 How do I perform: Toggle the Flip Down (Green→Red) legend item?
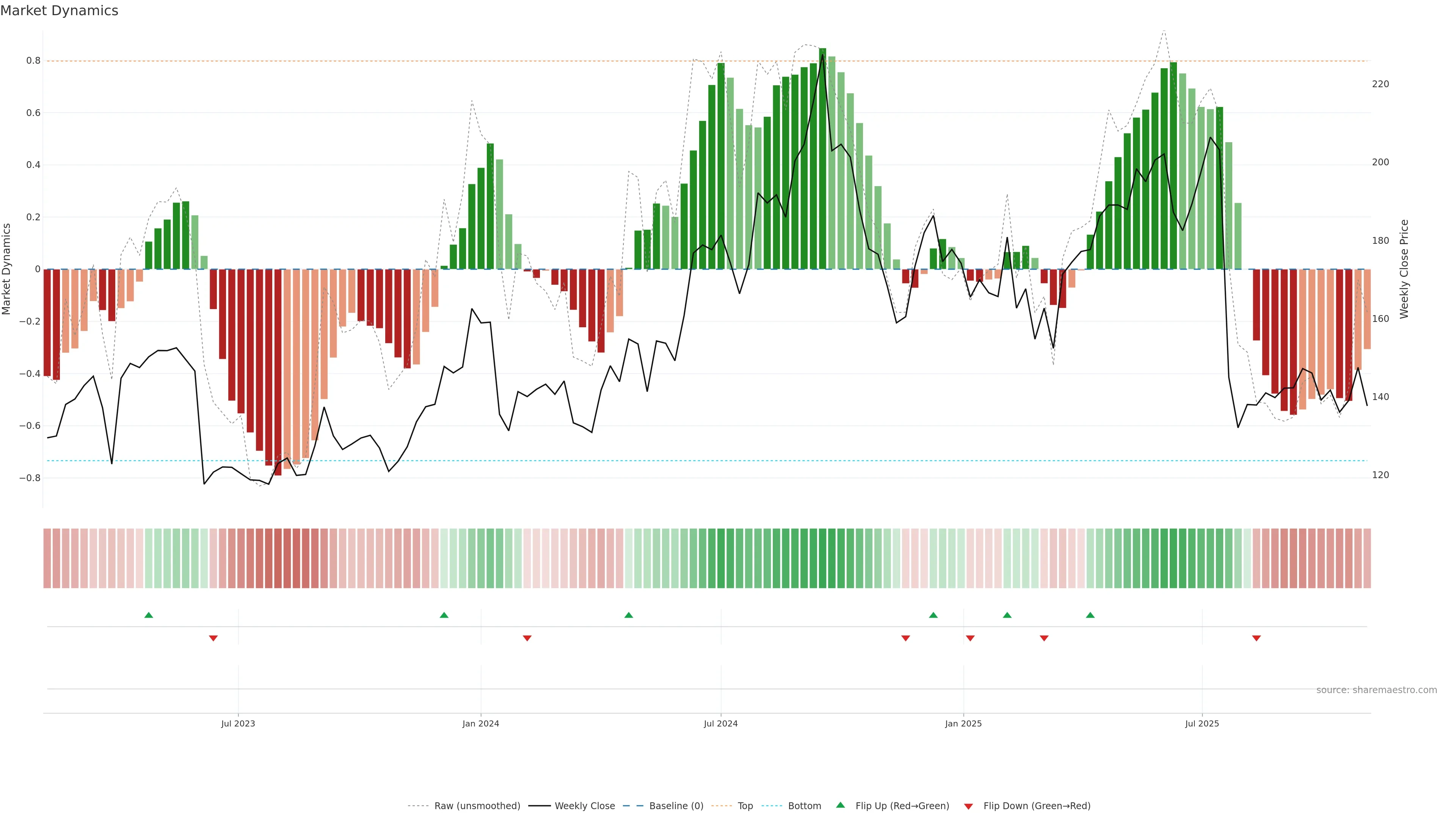(x=1037, y=806)
